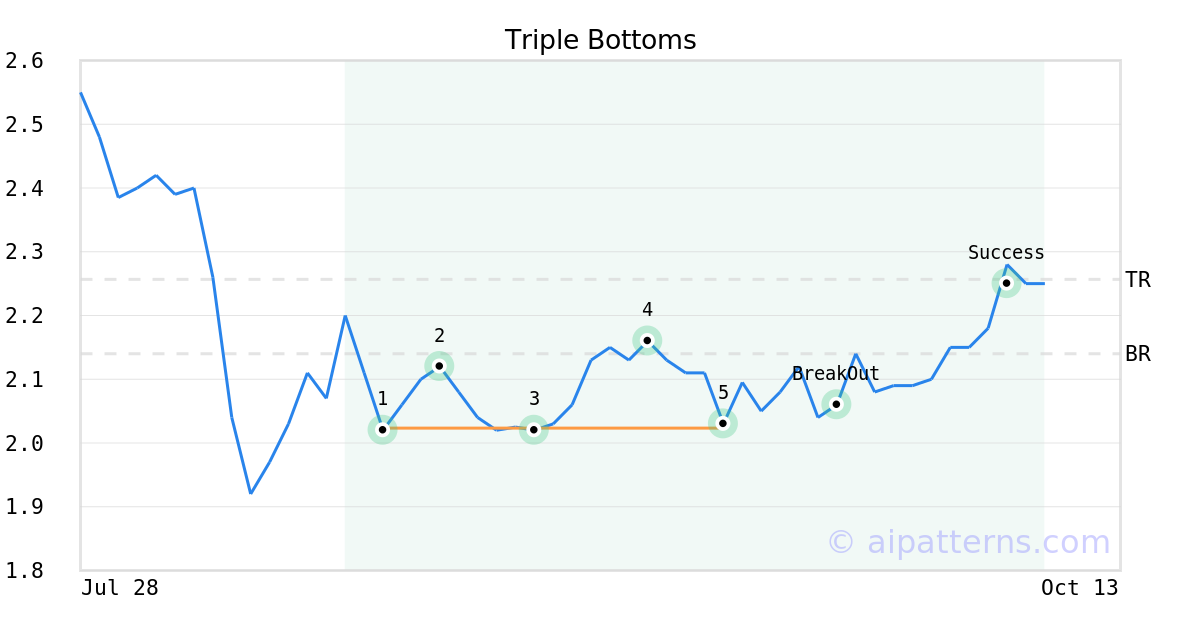
Task: Click the third bottom marker 5
Action: coord(723,423)
